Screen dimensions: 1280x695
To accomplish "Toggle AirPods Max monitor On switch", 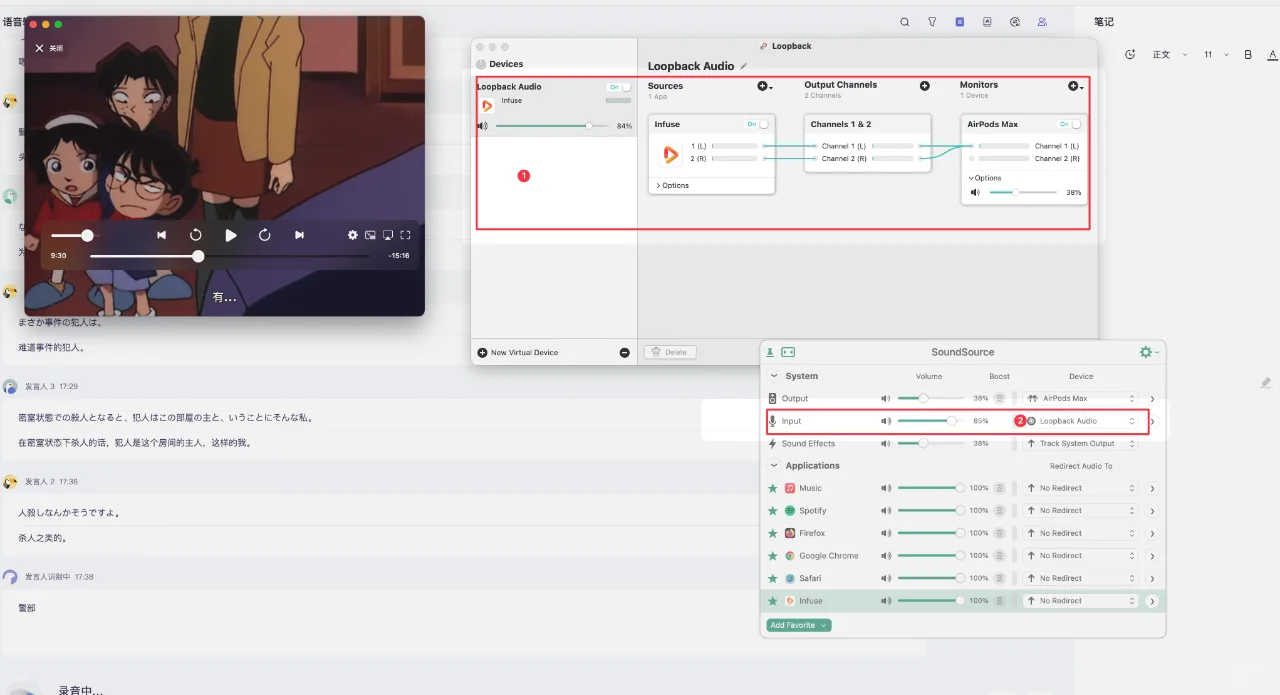I will (x=1071, y=124).
